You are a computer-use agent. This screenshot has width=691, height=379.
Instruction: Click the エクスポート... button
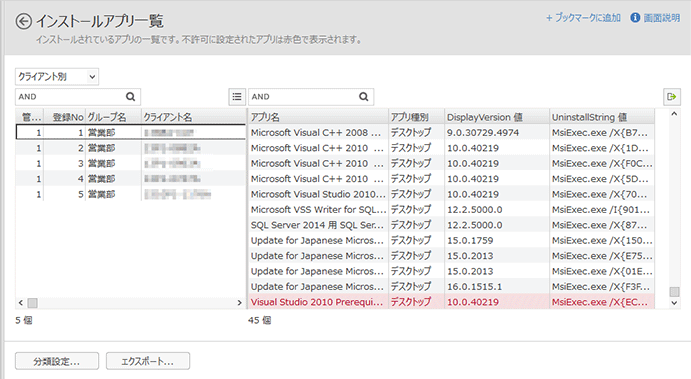[148, 361]
